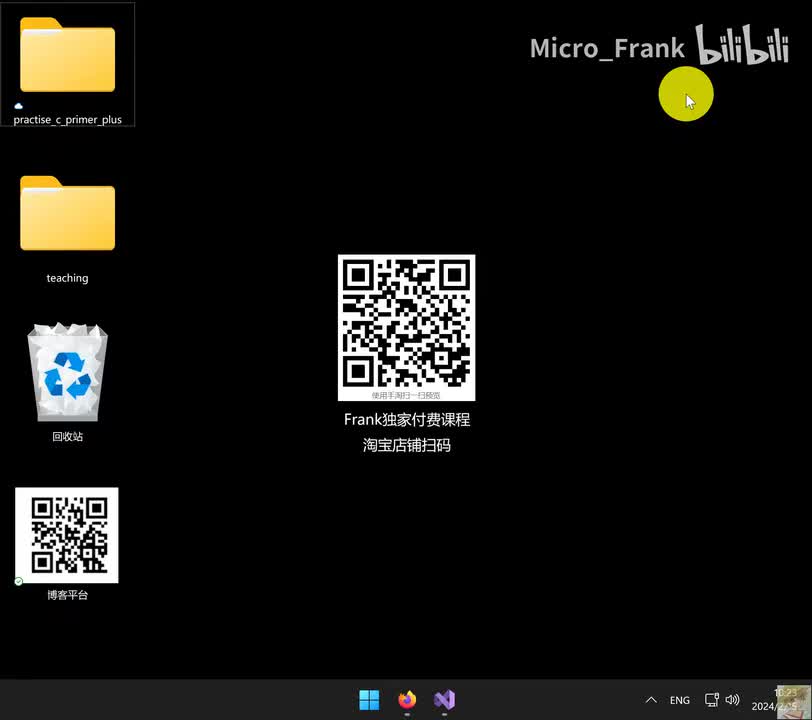Viewport: 812px width, 720px height.
Task: Open the Windows Start menu
Action: point(369,700)
